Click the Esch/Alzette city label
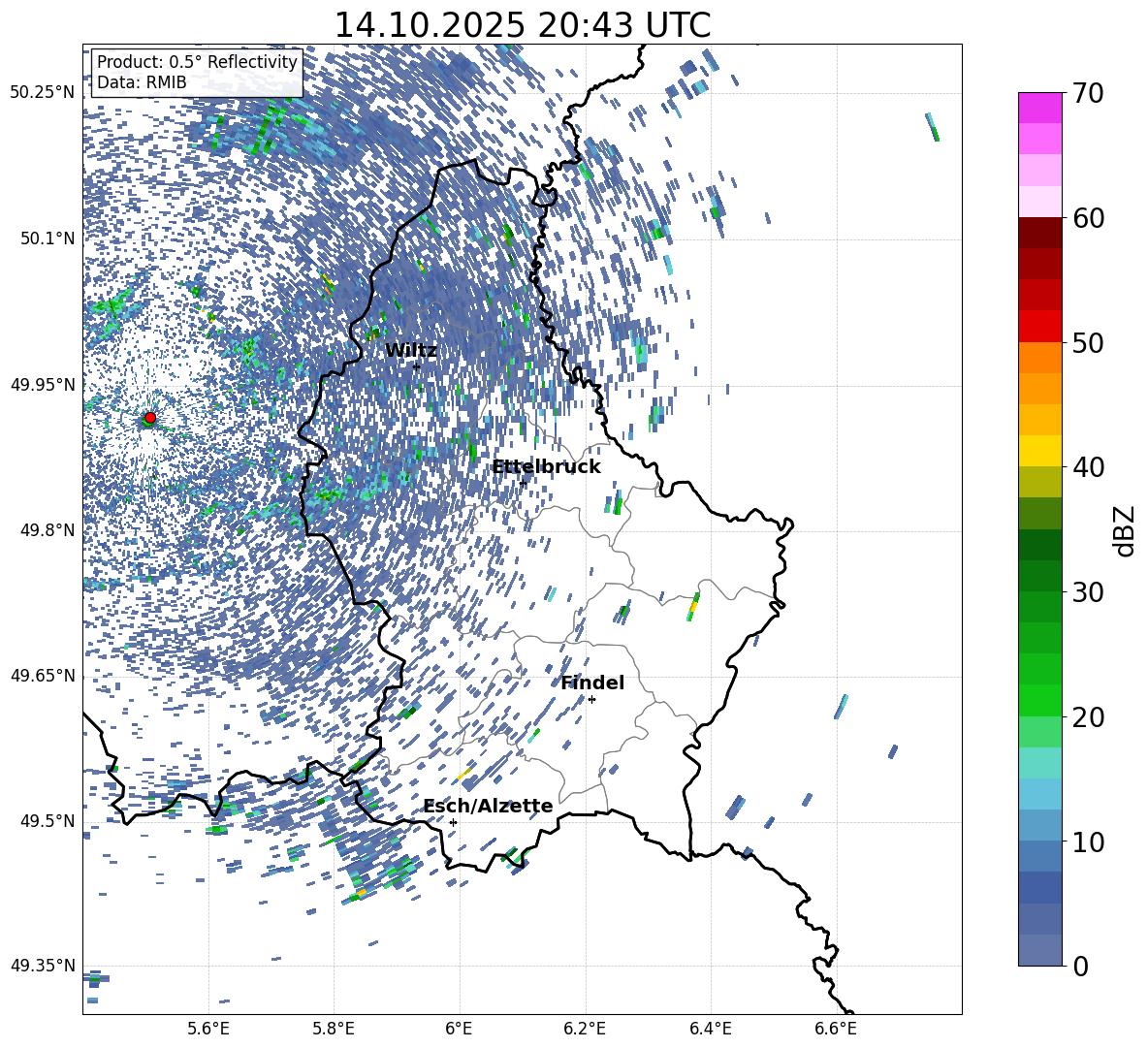Screen dimensions: 1148x1048 489,806
